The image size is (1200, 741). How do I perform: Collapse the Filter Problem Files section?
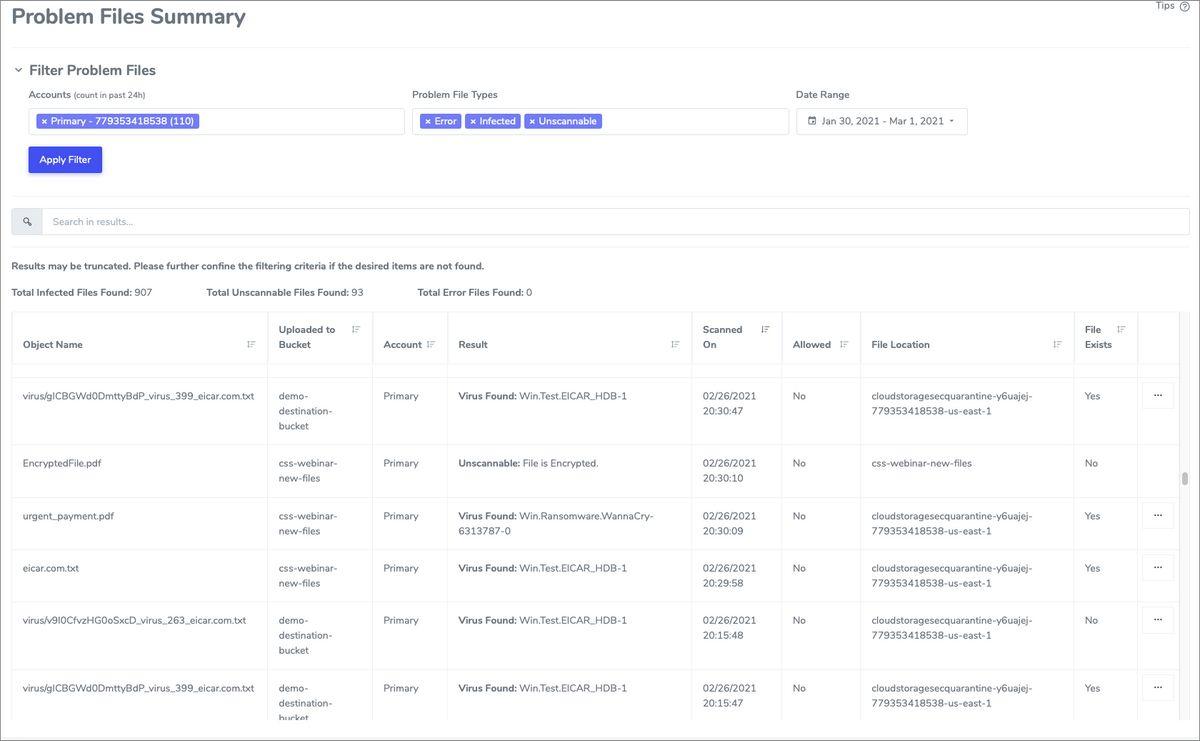[18, 70]
